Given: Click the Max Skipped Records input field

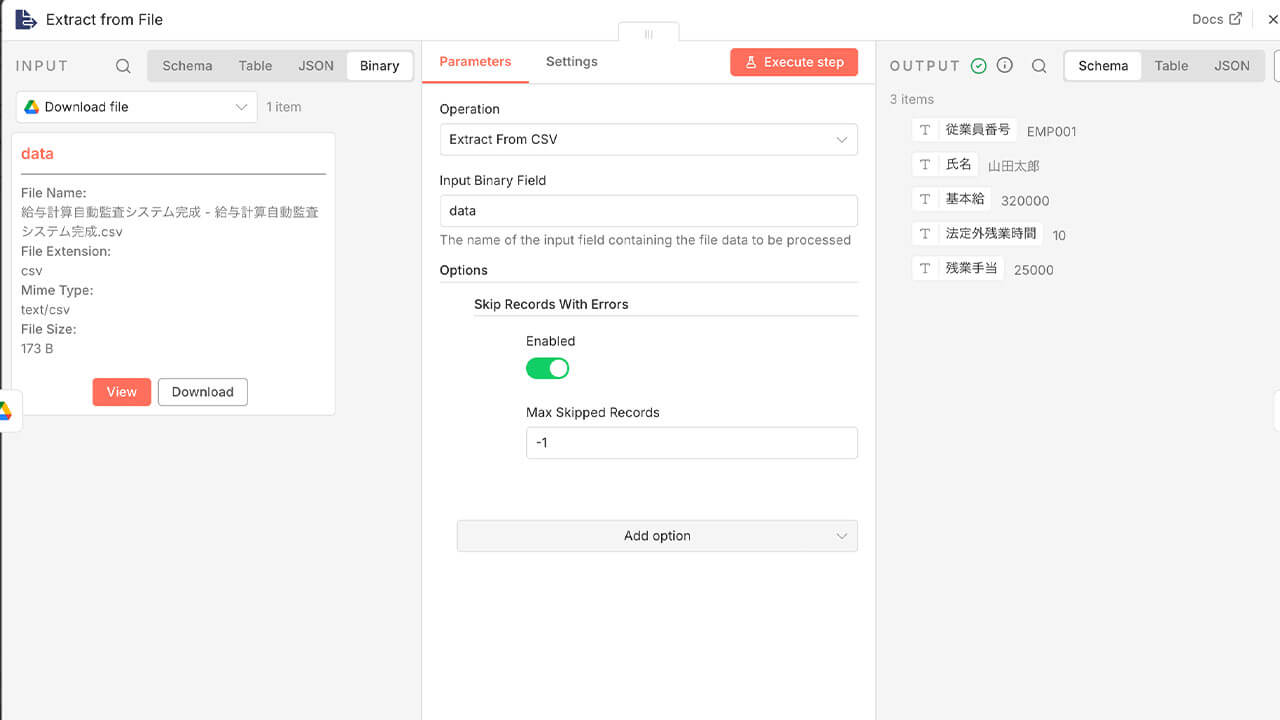Looking at the screenshot, I should point(691,443).
